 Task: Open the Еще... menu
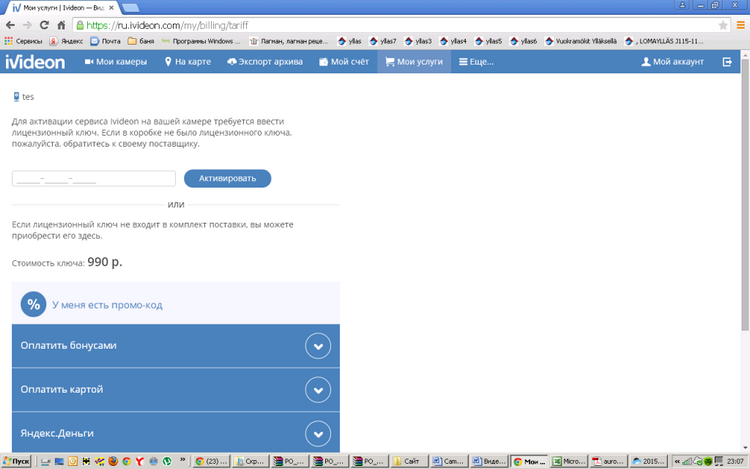(x=476, y=62)
